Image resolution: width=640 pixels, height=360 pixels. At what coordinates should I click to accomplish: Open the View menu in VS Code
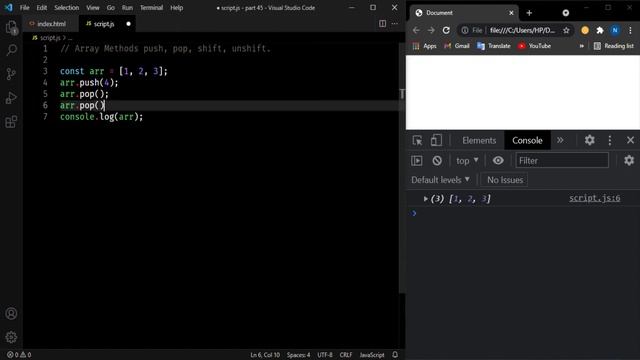93,8
